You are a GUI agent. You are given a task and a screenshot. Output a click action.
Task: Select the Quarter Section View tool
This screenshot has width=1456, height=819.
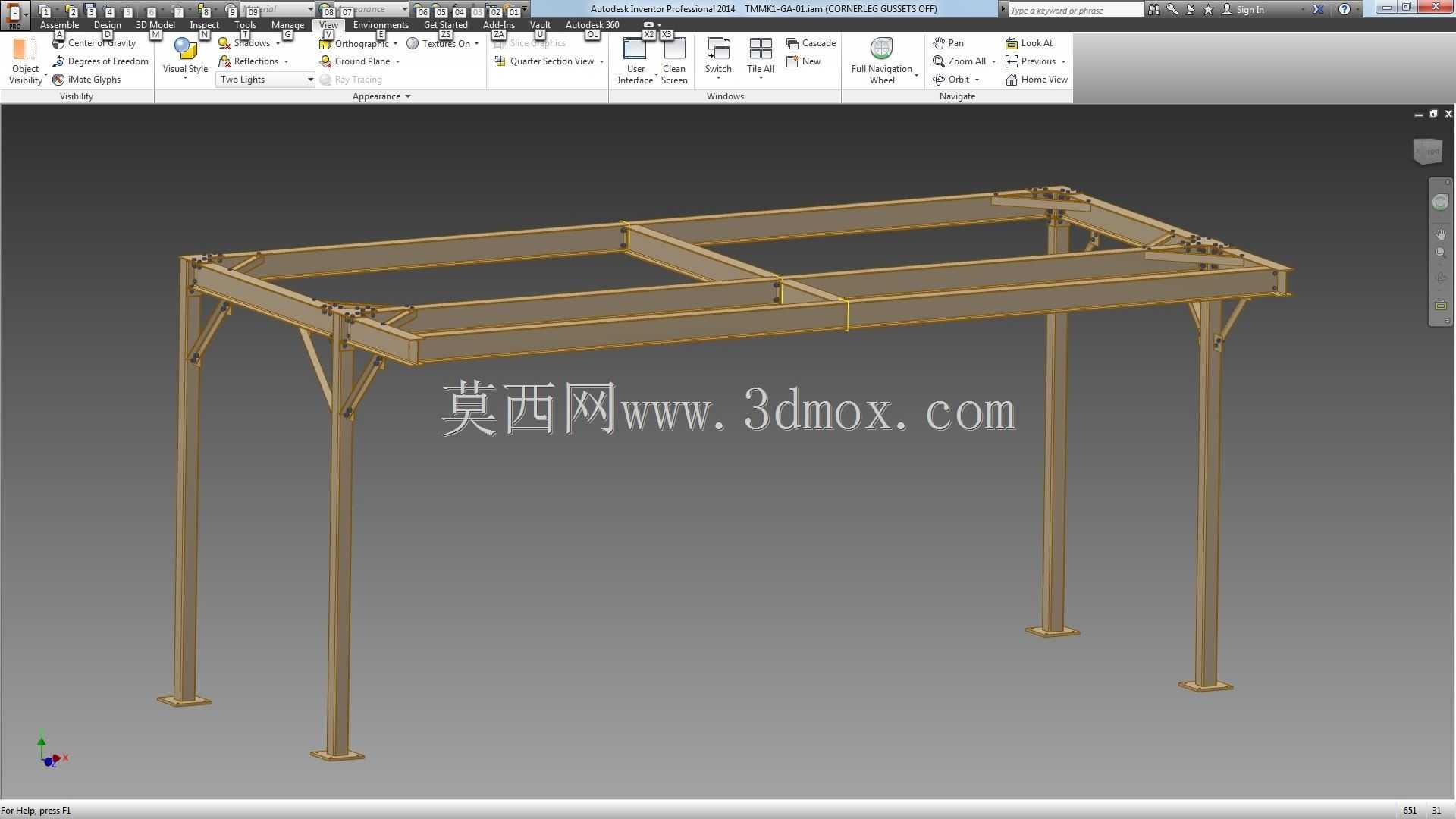point(544,61)
